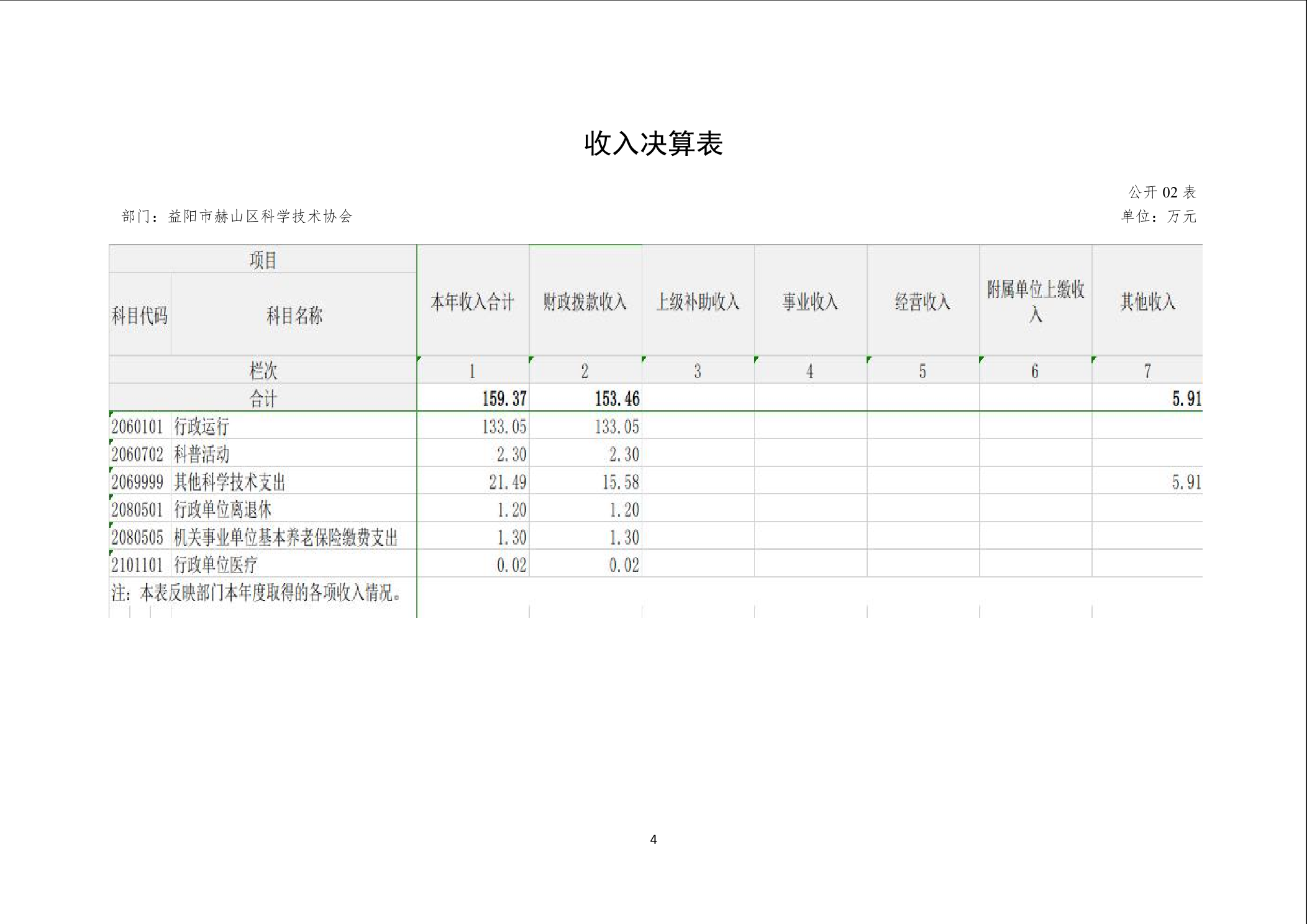1307x924 pixels.
Task: Click the 5.91 value in 合计 row
Action: coord(1186,399)
